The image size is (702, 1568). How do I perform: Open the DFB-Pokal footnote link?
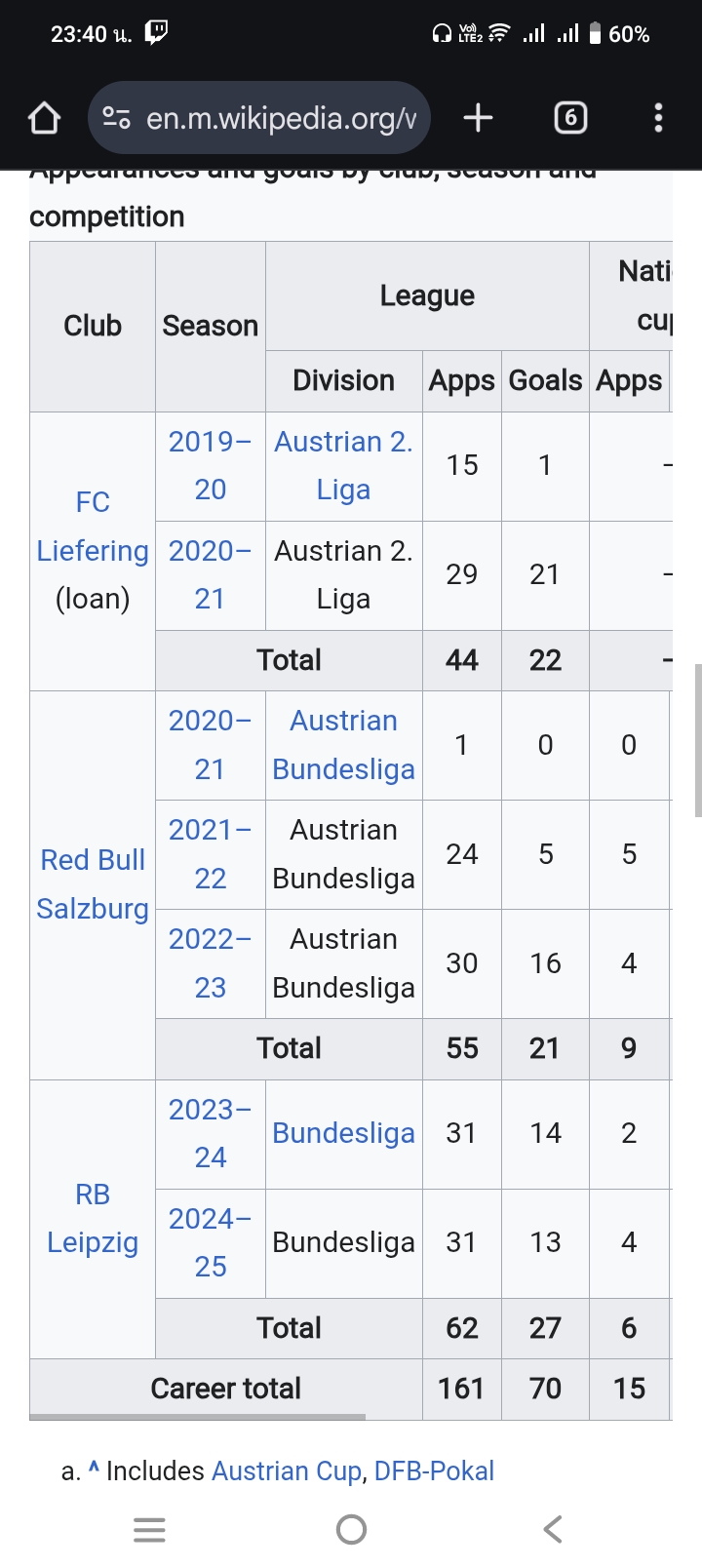(434, 1470)
